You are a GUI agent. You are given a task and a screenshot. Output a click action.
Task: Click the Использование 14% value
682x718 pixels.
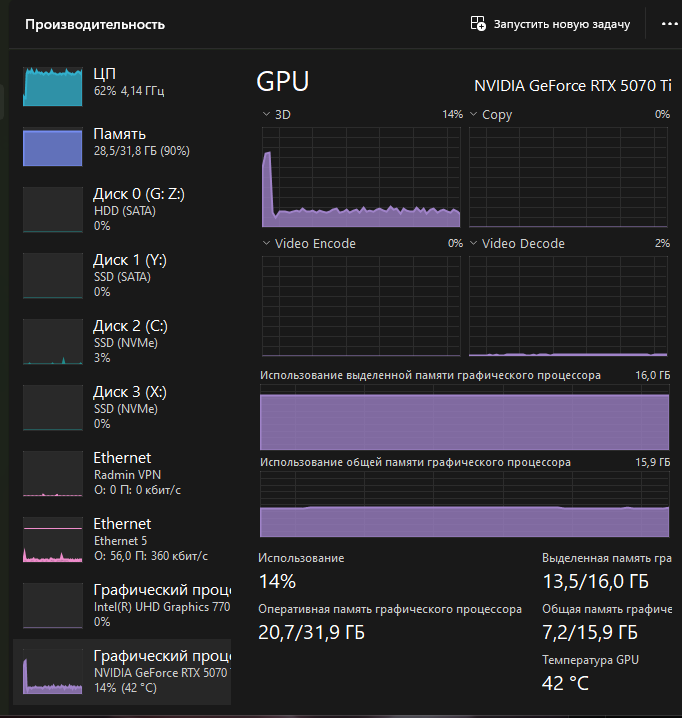(x=277, y=582)
